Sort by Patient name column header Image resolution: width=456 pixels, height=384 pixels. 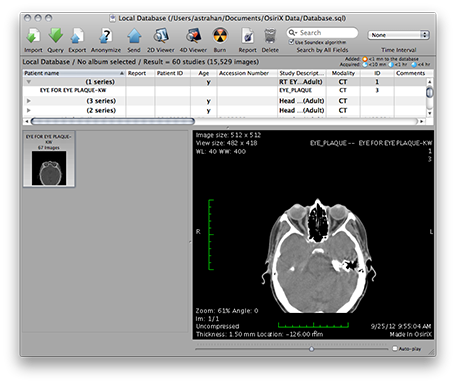pyautogui.click(x=74, y=73)
